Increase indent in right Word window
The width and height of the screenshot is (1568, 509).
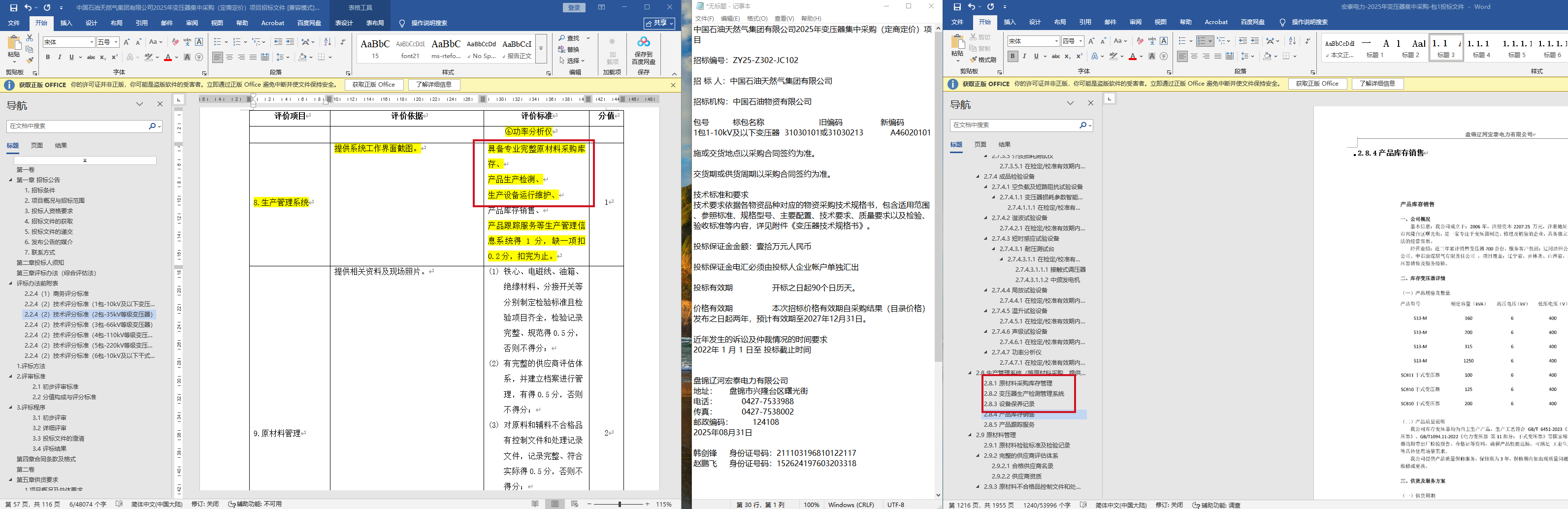1254,41
